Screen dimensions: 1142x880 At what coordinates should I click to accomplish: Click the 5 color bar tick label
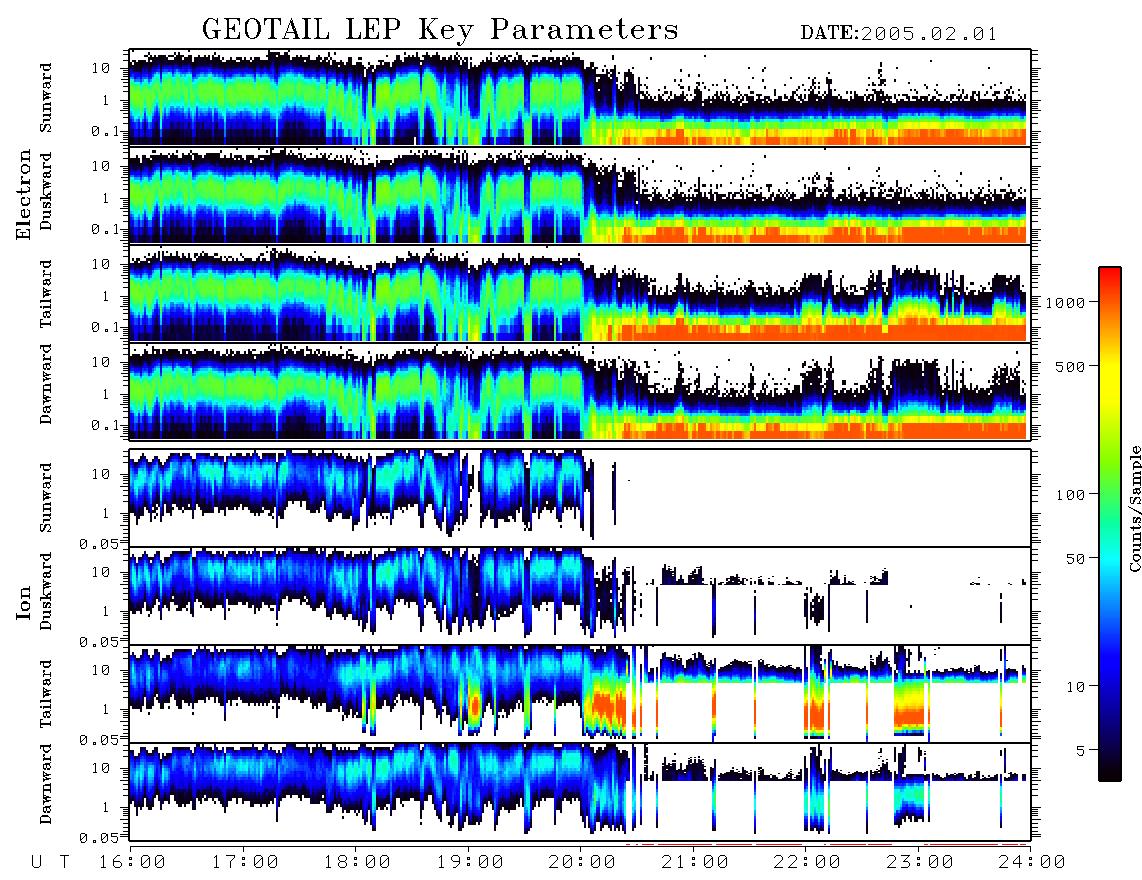[1081, 750]
